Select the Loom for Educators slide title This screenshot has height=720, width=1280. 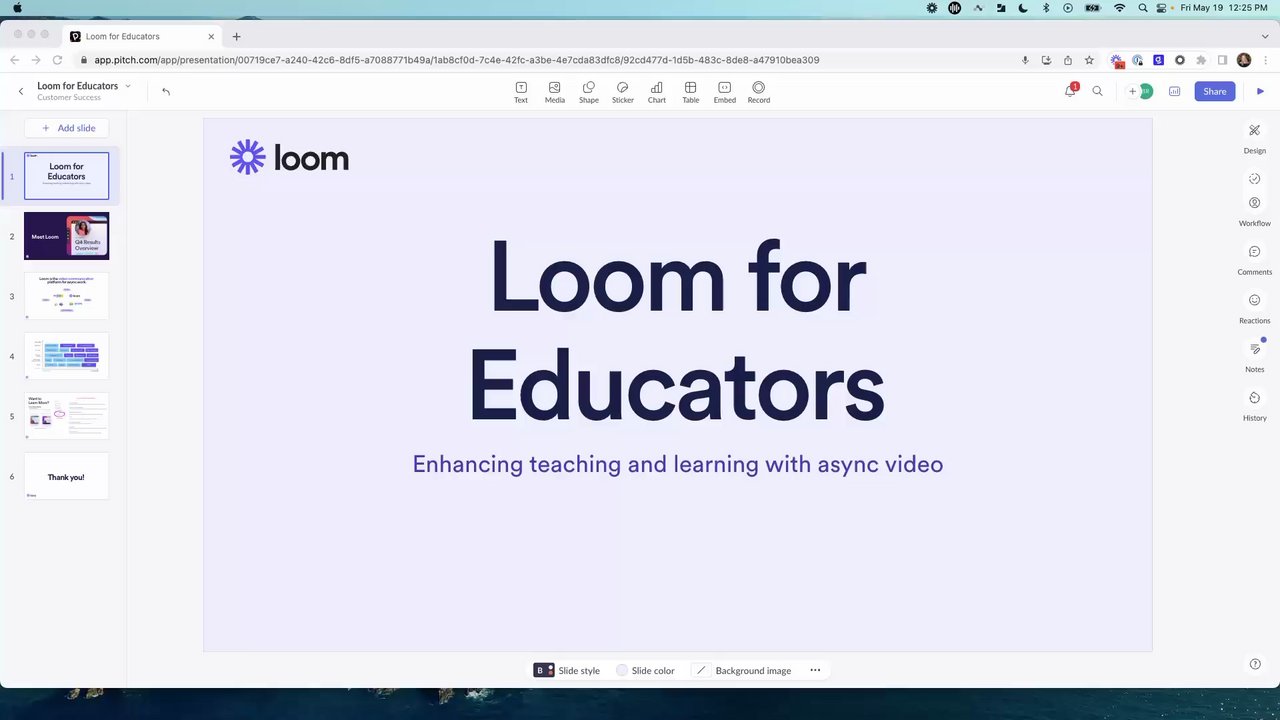click(x=677, y=331)
